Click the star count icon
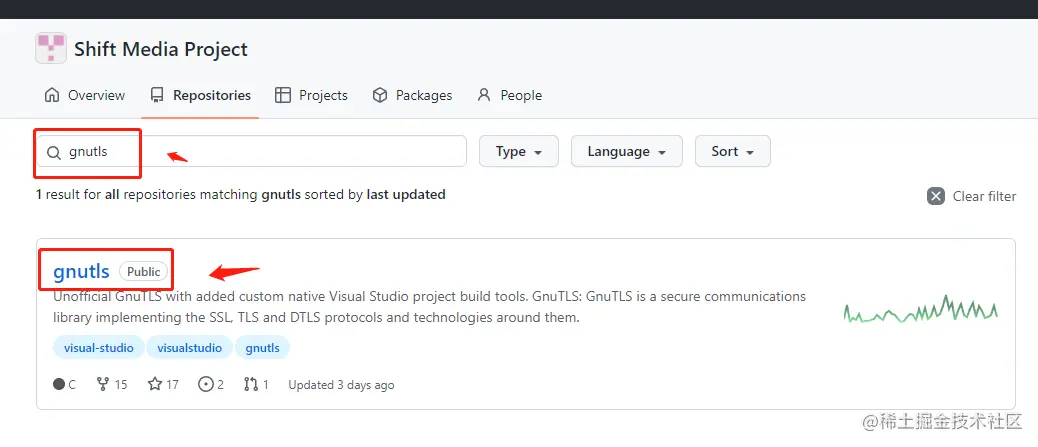1038x447 pixels. coord(154,384)
